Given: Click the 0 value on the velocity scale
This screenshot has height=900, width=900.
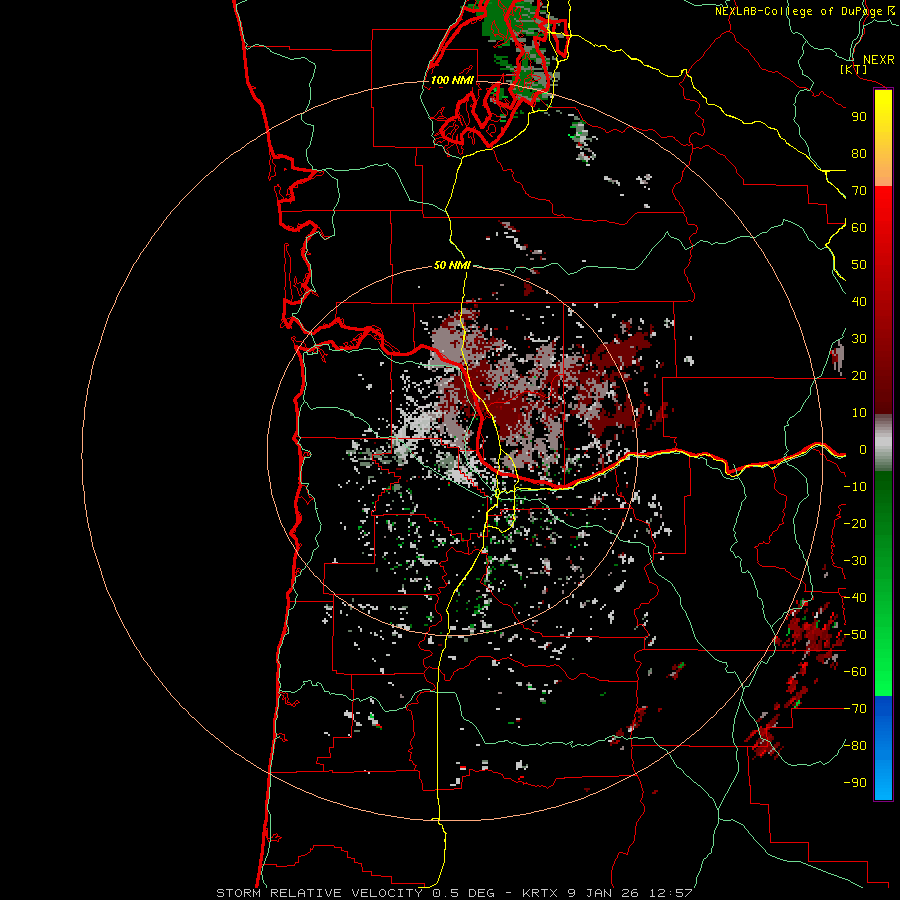Looking at the screenshot, I should (x=863, y=450).
